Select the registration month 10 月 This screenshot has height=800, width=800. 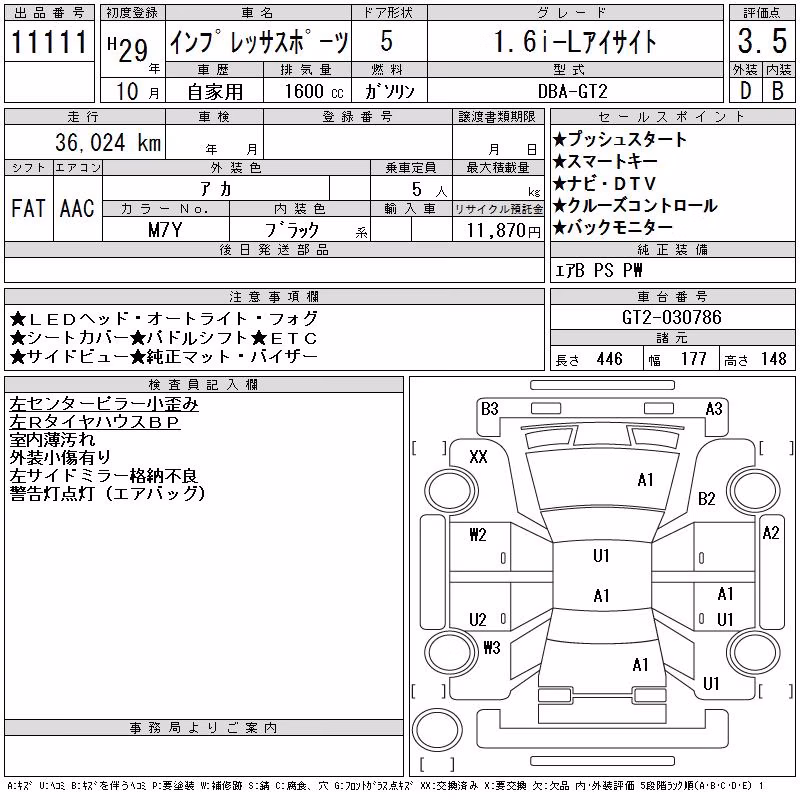tap(138, 92)
